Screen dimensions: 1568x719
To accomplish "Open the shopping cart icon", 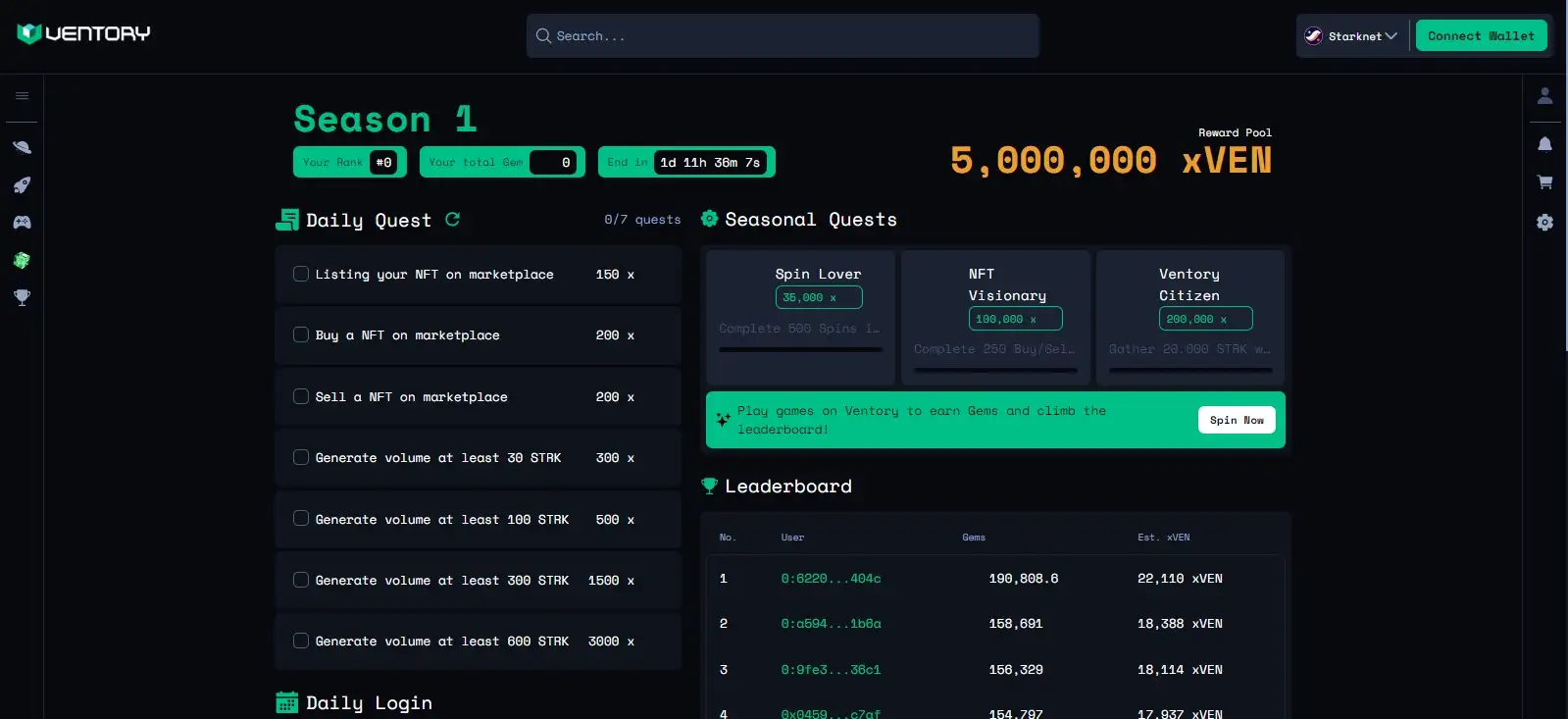I will [1544, 182].
